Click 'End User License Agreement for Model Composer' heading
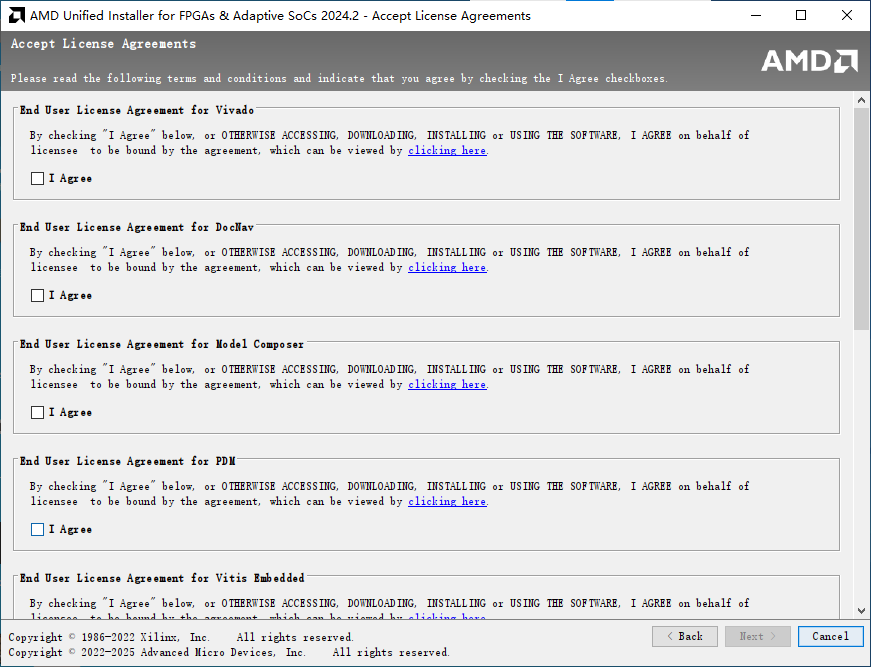 (162, 344)
